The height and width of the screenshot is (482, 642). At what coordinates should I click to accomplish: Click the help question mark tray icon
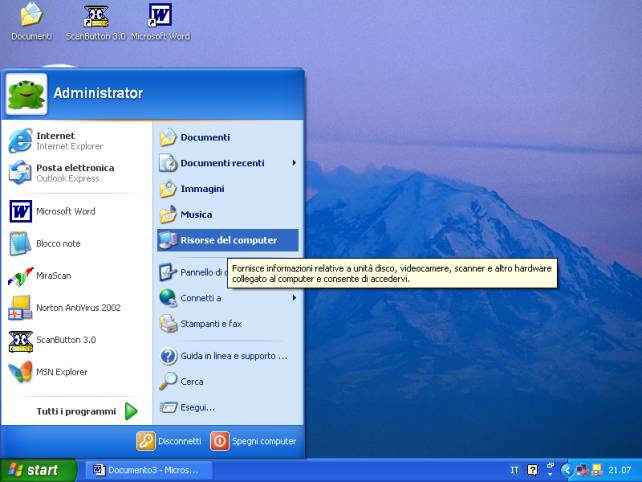tap(533, 470)
